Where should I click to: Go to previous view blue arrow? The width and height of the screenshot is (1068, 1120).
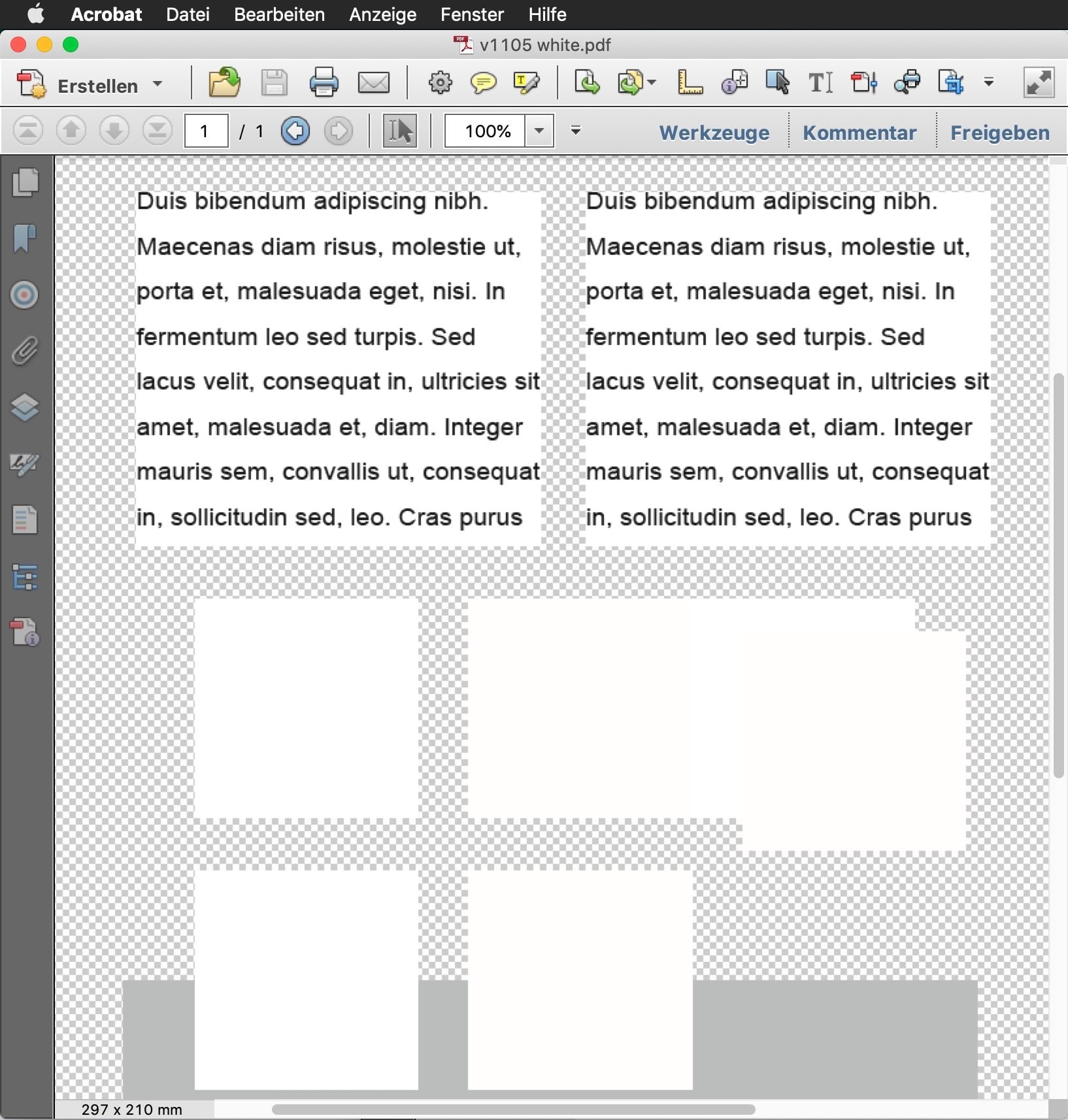[295, 131]
